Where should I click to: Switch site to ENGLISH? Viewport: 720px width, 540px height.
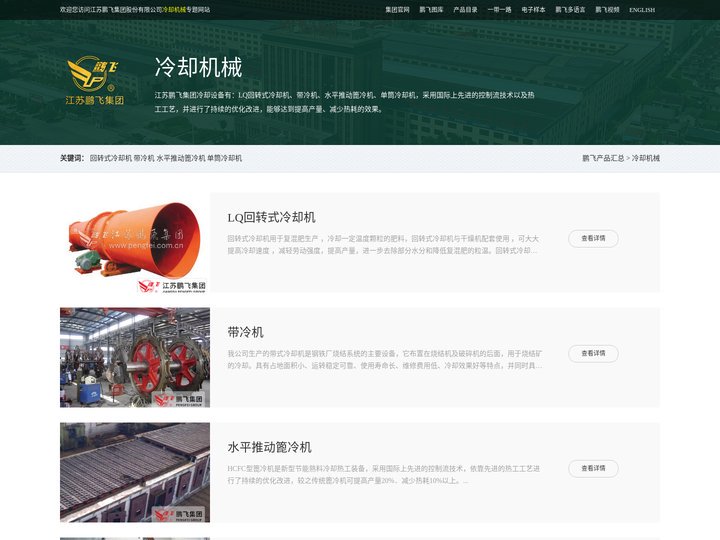tap(642, 10)
